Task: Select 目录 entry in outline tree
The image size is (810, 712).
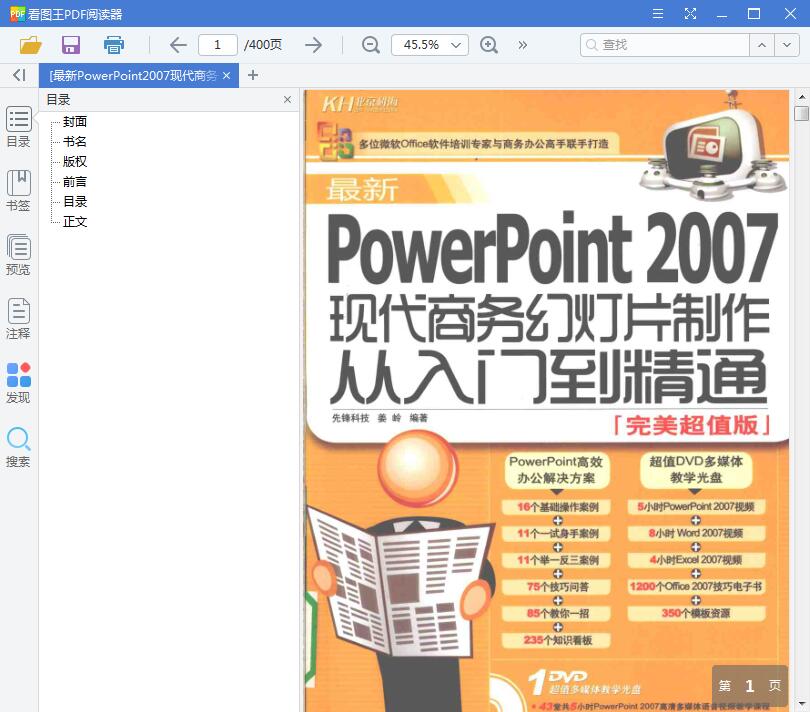Action: [x=75, y=202]
